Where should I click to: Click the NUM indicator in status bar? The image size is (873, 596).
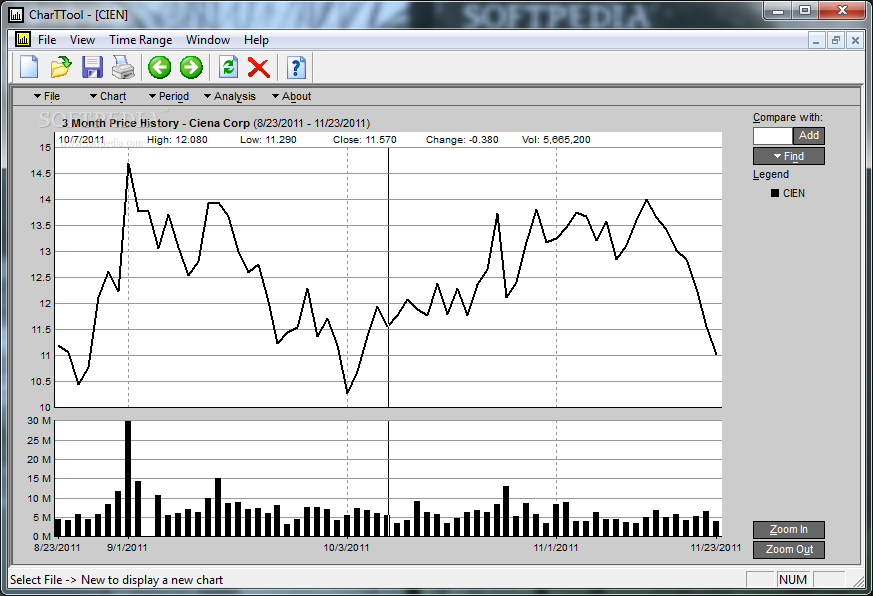(x=793, y=580)
